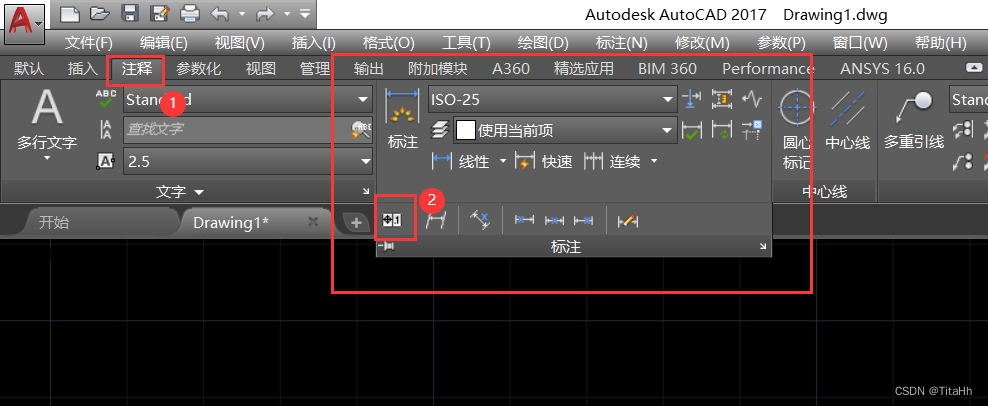
Task: Click the text justify A|A icon
Action: pos(105,130)
